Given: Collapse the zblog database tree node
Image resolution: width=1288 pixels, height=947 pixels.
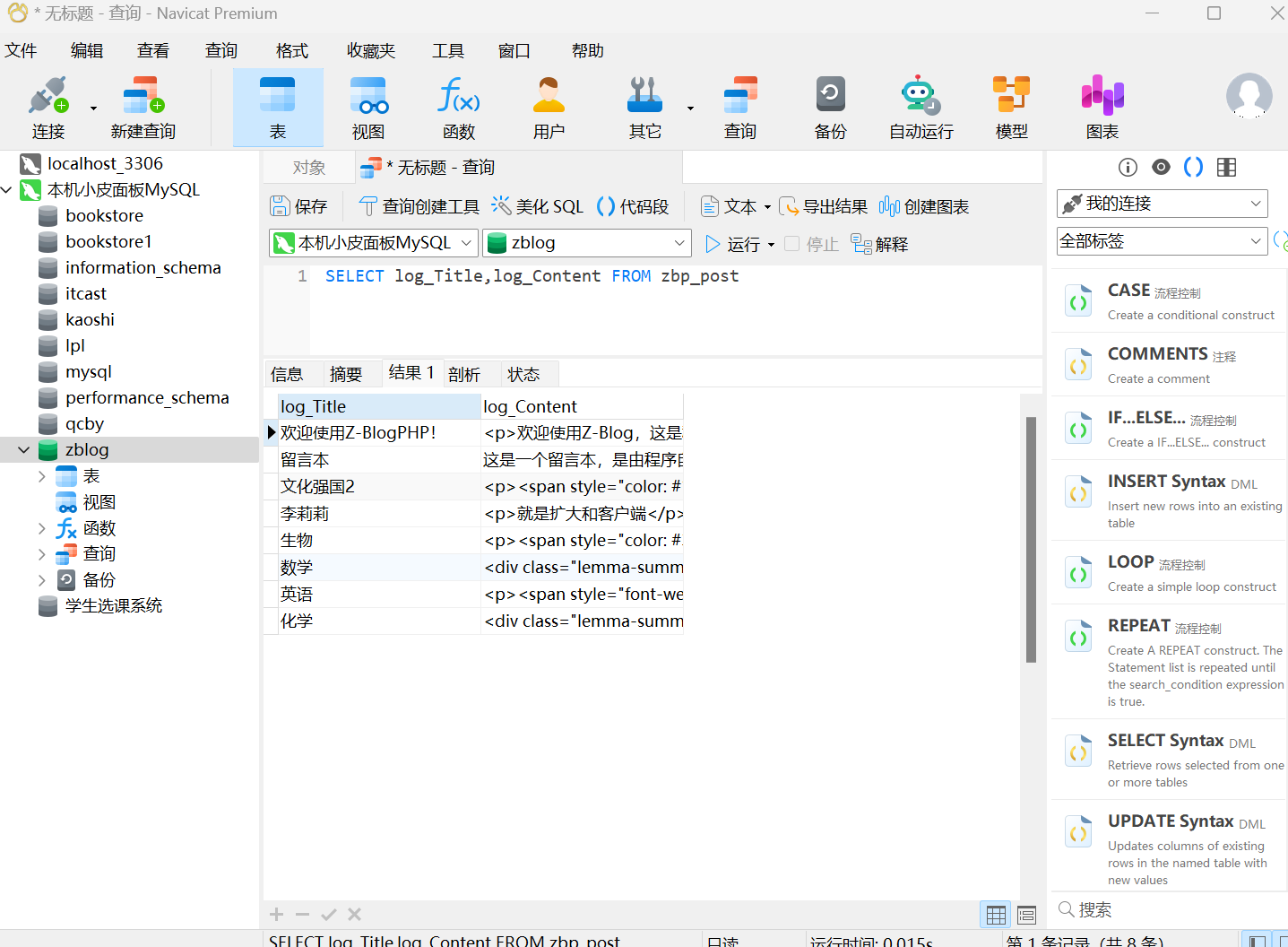Looking at the screenshot, I should (x=24, y=450).
